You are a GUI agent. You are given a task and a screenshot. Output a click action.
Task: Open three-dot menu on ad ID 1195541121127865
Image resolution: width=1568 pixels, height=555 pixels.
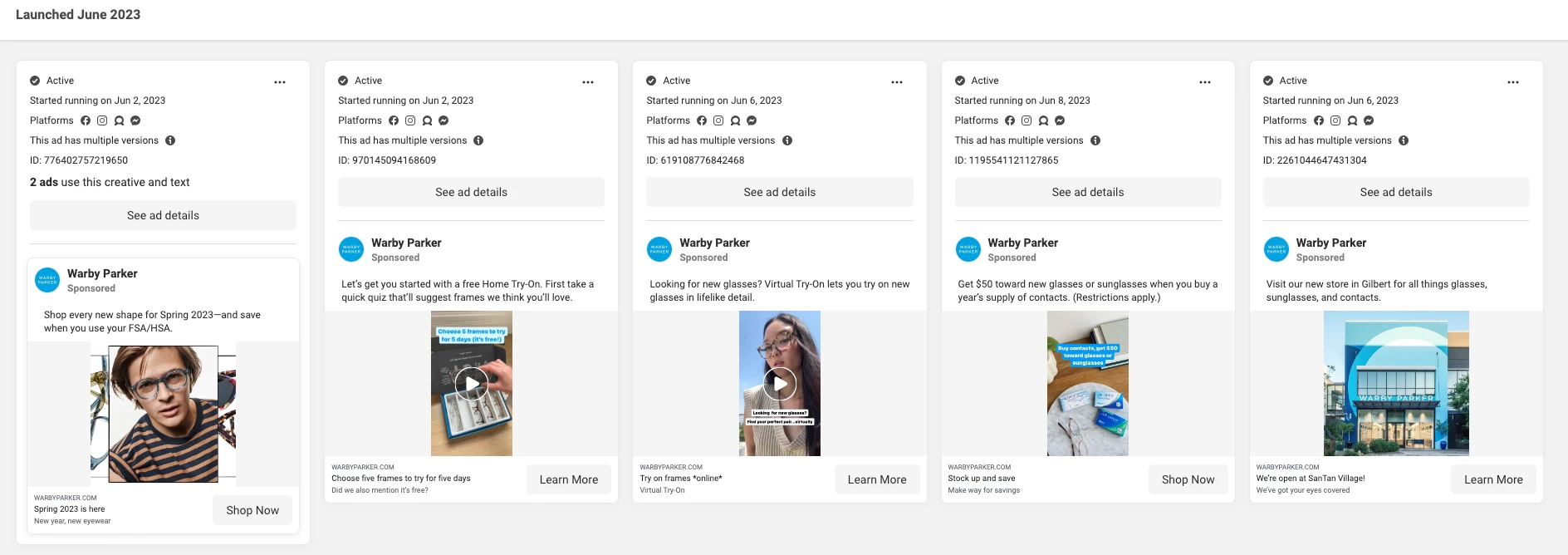(x=1205, y=82)
